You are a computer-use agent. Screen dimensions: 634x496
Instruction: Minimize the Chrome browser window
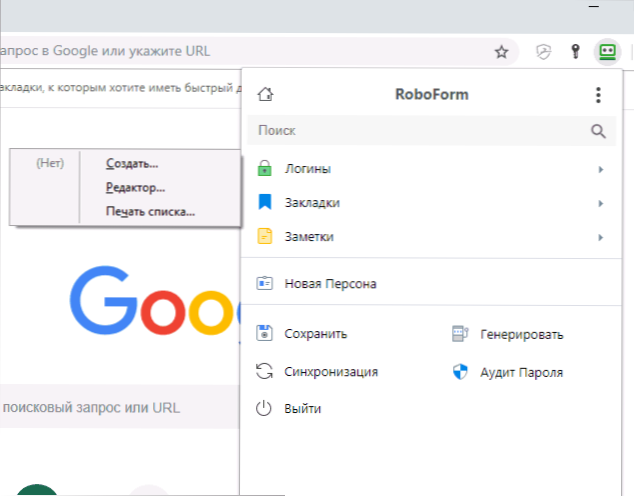tap(593, 7)
